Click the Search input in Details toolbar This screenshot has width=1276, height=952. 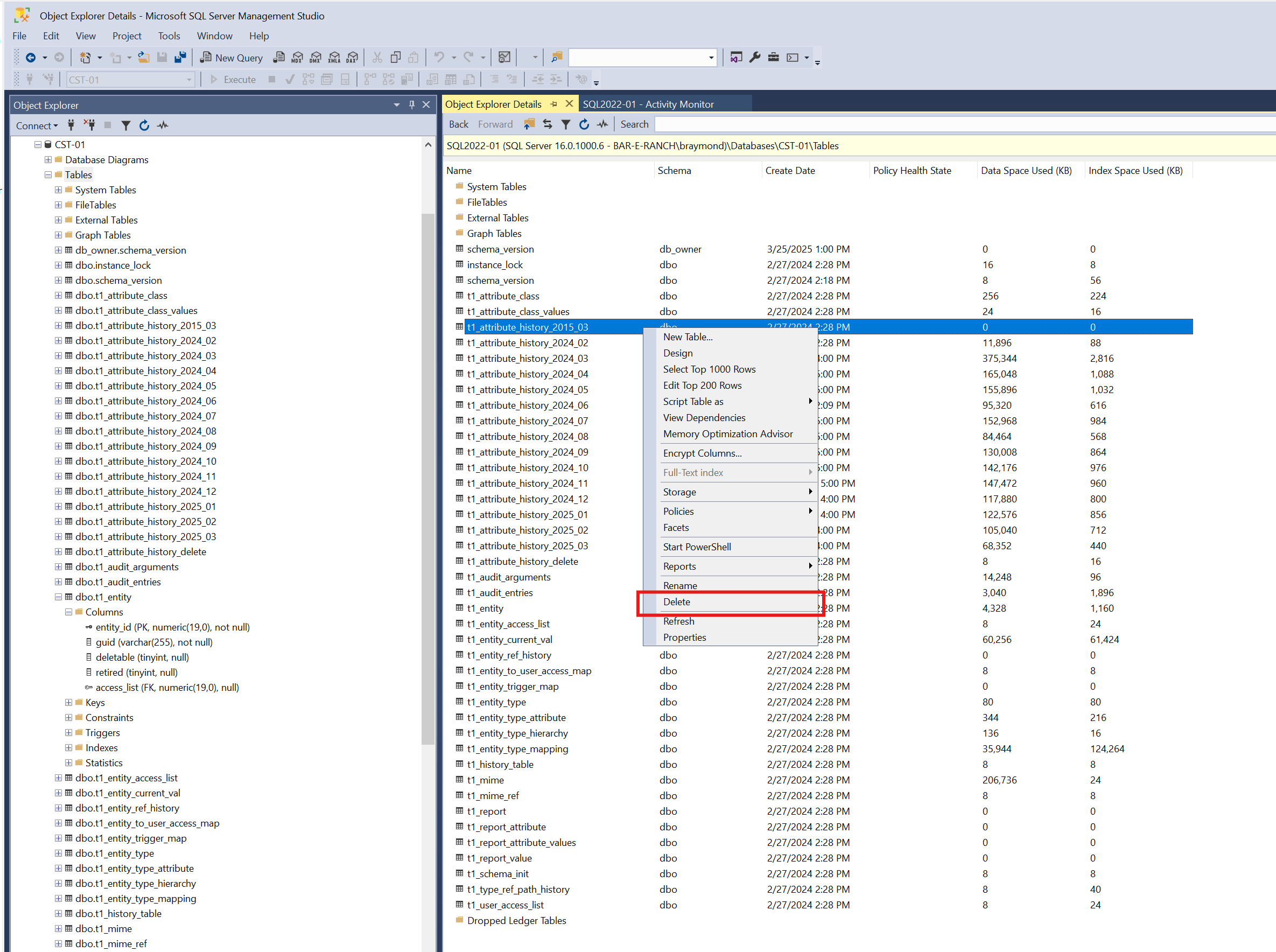pyautogui.click(x=964, y=124)
